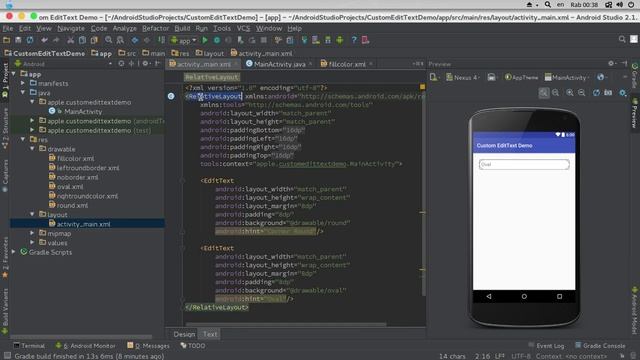
Task: Open the Build menu
Action: 182,28
